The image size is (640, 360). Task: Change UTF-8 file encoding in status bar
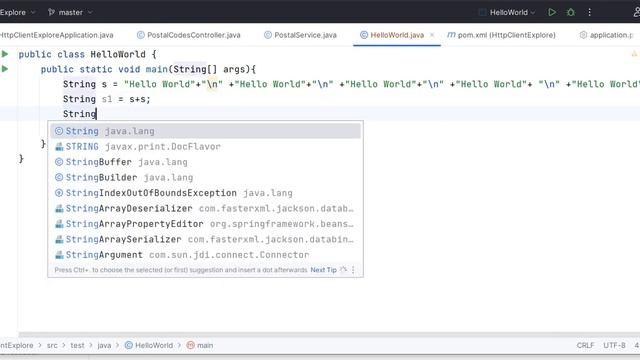pos(614,345)
